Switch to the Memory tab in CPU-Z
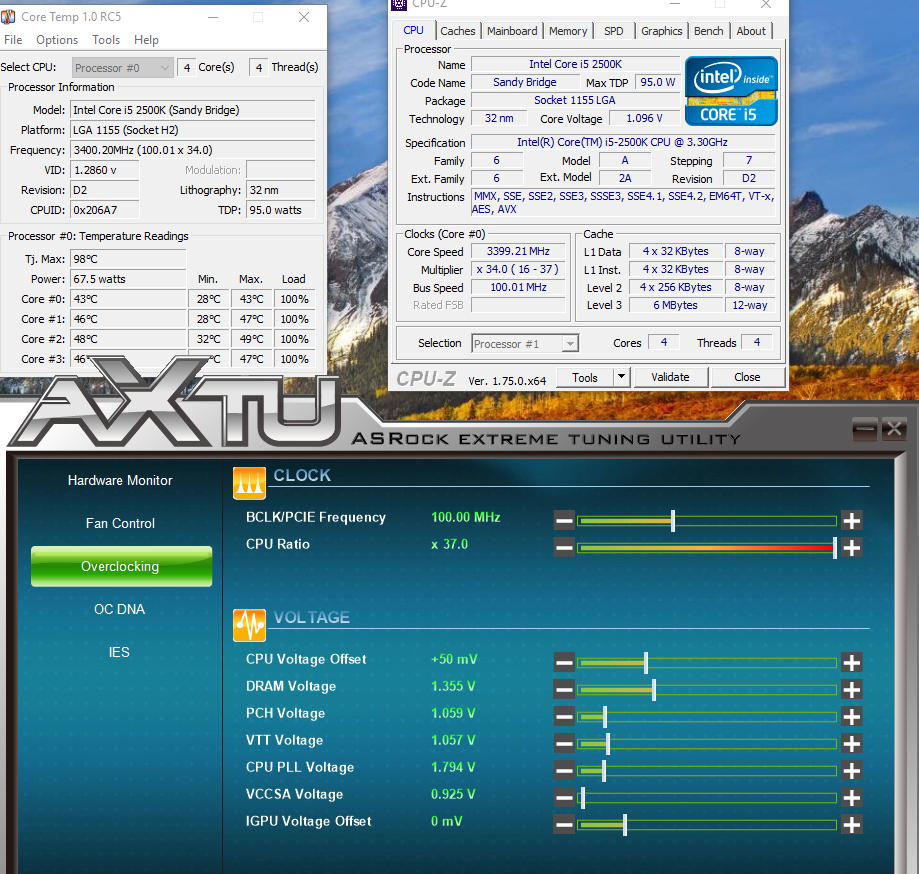The width and height of the screenshot is (919, 874). tap(568, 31)
